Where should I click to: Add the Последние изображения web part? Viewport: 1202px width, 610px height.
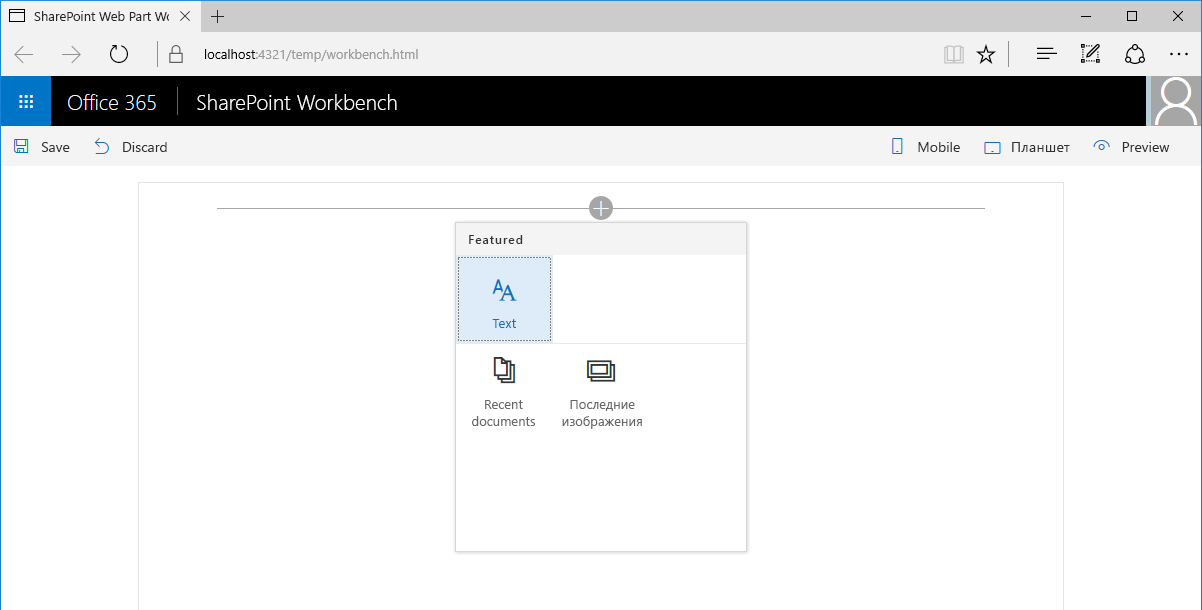(x=601, y=393)
